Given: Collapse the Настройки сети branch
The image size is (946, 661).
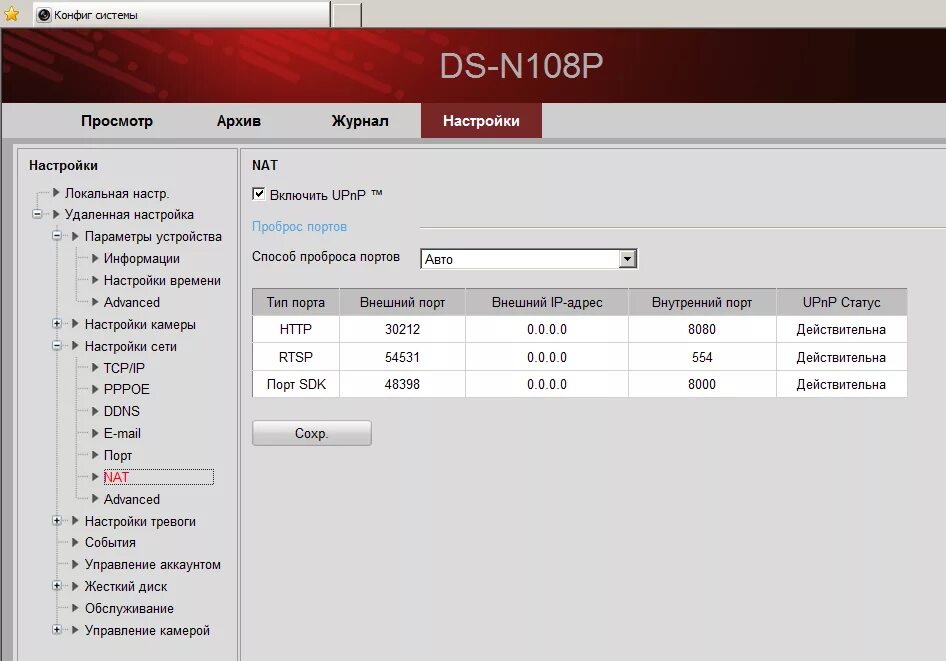Looking at the screenshot, I should (x=57, y=346).
